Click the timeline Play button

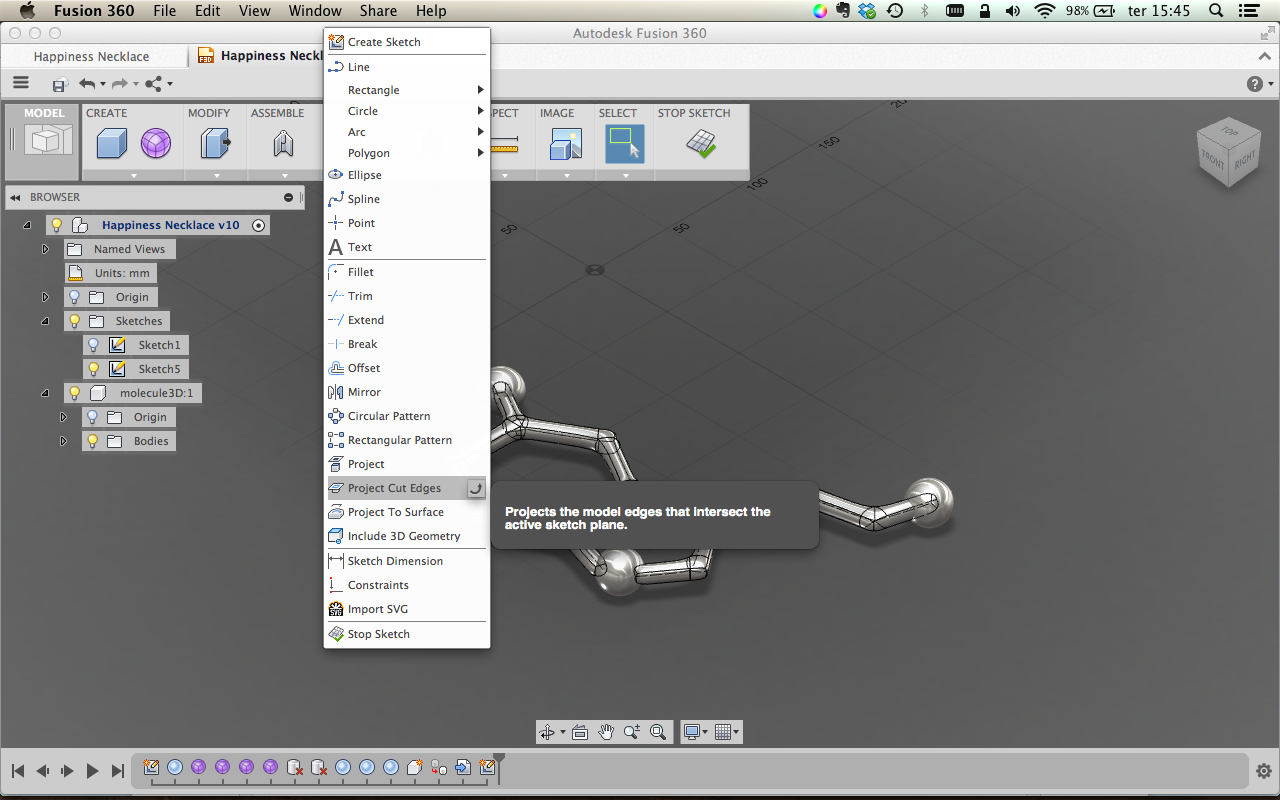click(92, 771)
